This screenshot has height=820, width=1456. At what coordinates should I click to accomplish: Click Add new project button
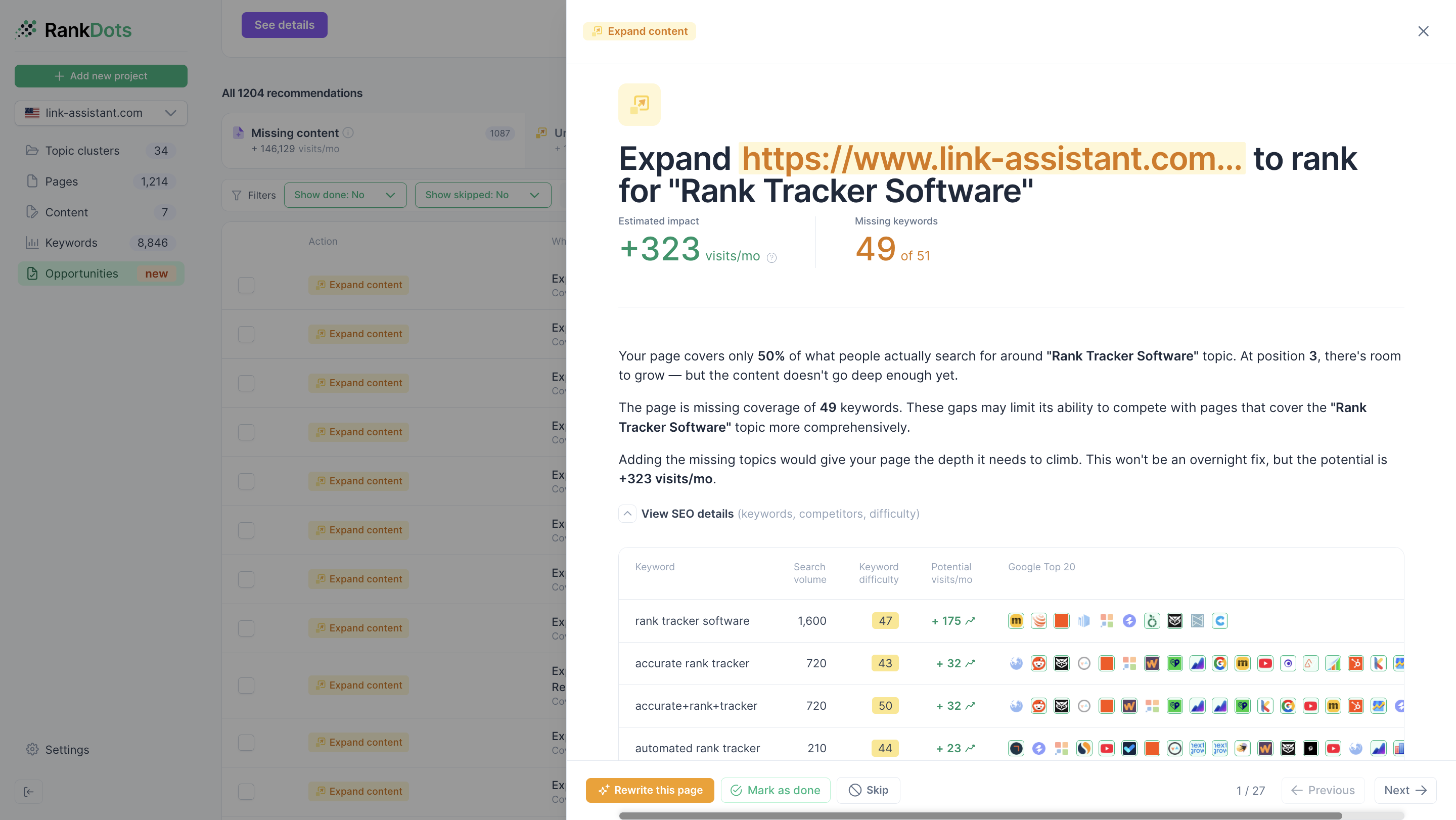[101, 76]
